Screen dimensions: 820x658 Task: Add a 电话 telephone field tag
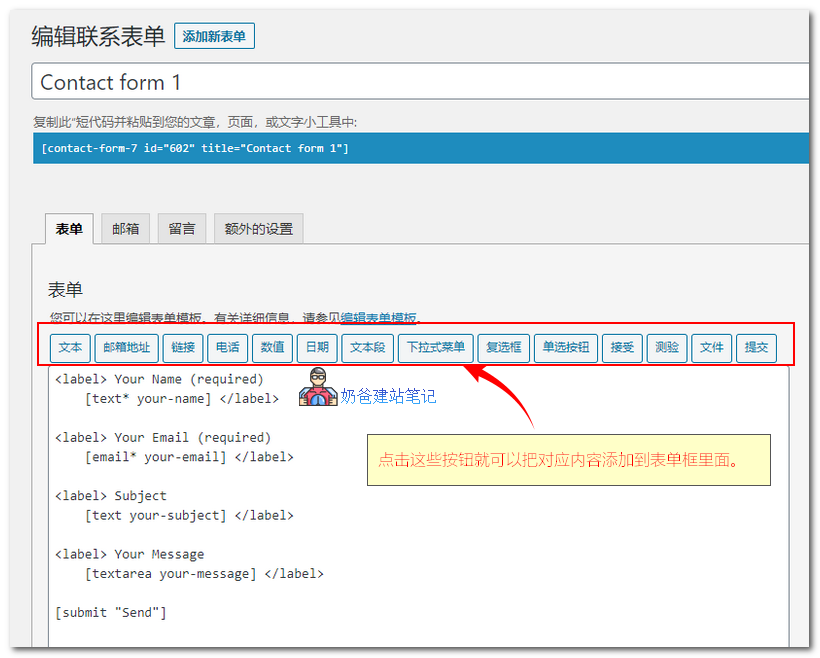point(227,348)
